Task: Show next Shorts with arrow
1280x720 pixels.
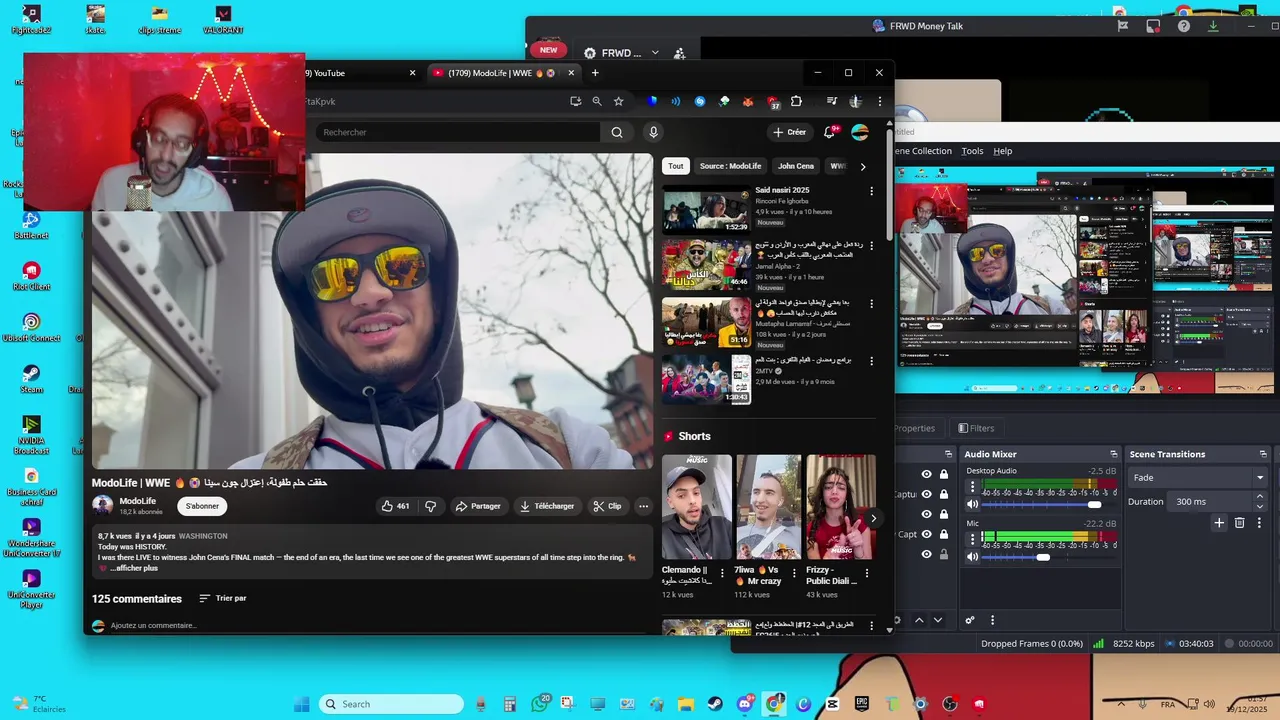Action: tap(873, 518)
